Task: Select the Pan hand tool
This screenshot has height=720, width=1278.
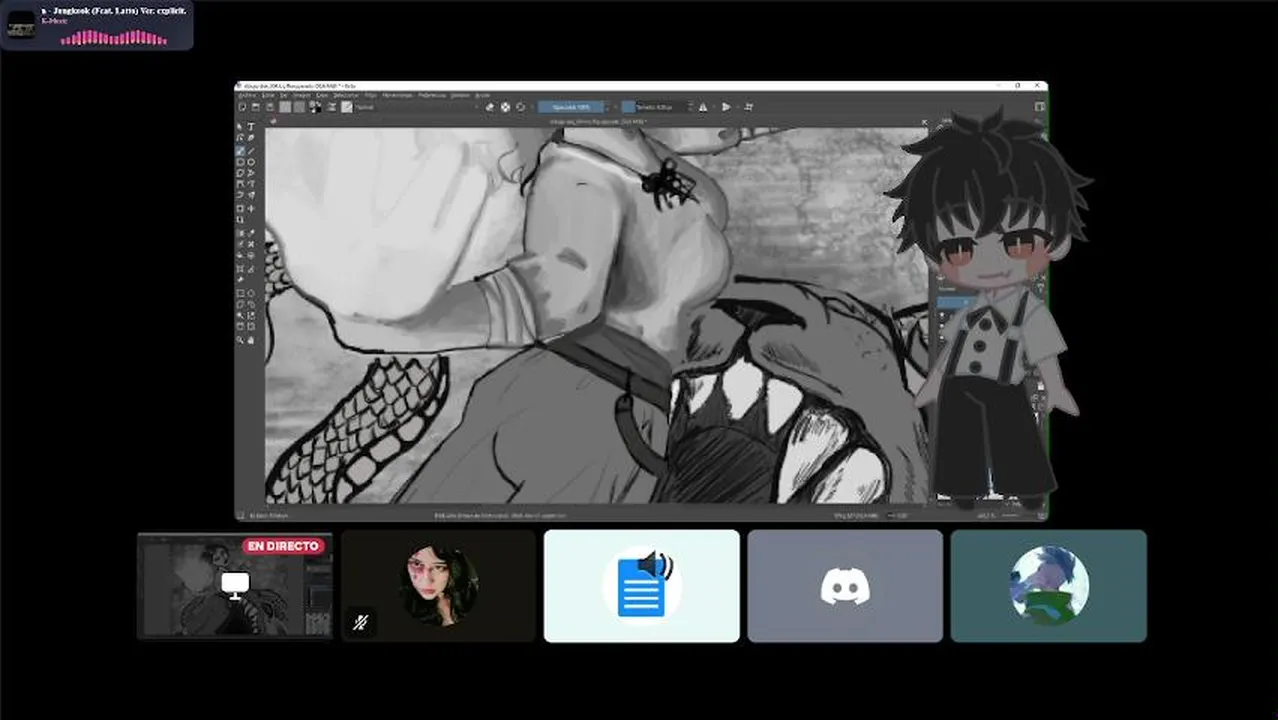Action: click(x=251, y=340)
